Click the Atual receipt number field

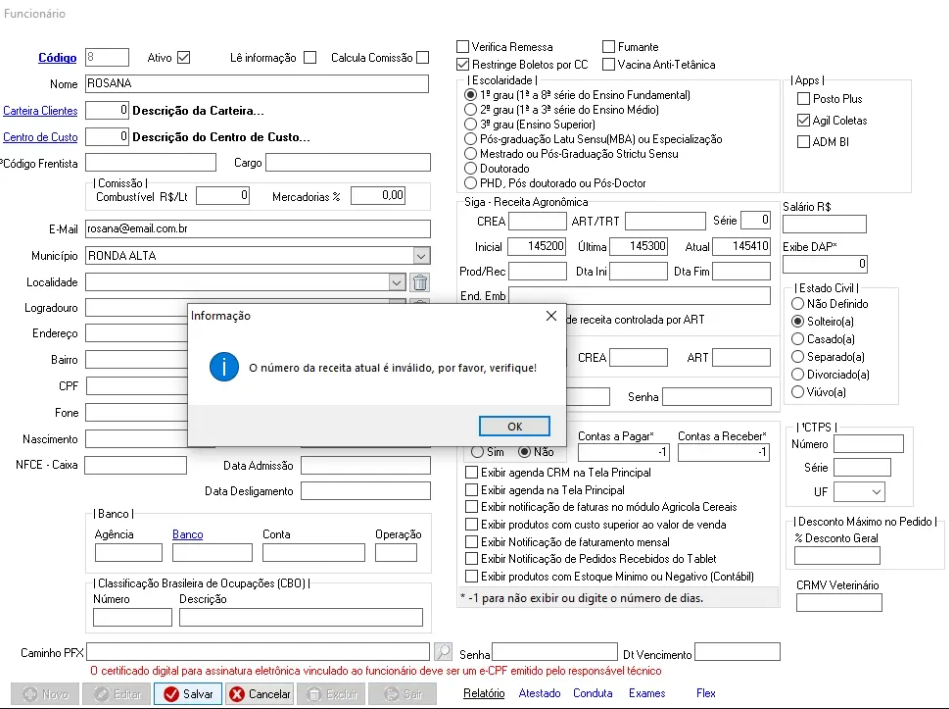[x=741, y=246]
